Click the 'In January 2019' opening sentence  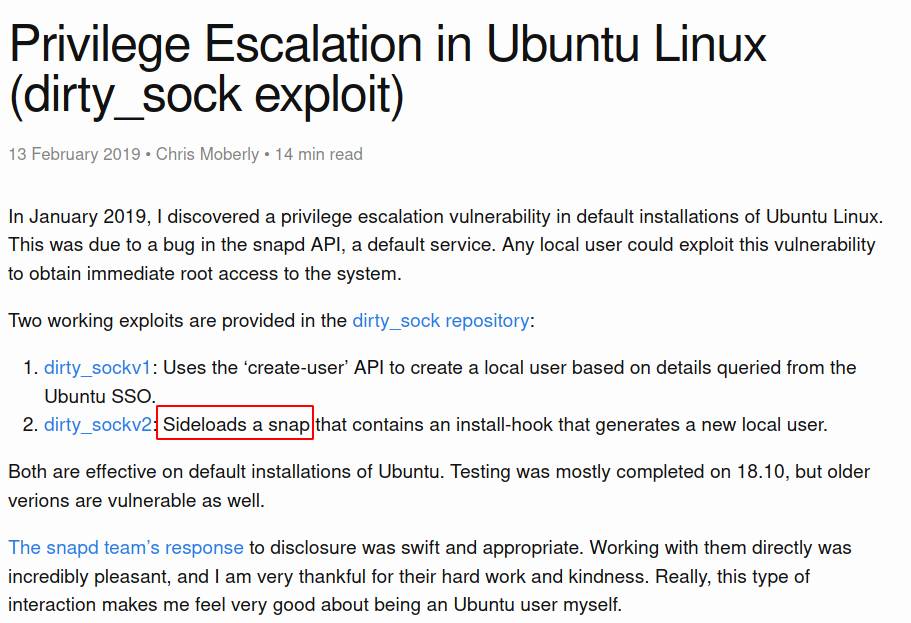click(x=79, y=217)
